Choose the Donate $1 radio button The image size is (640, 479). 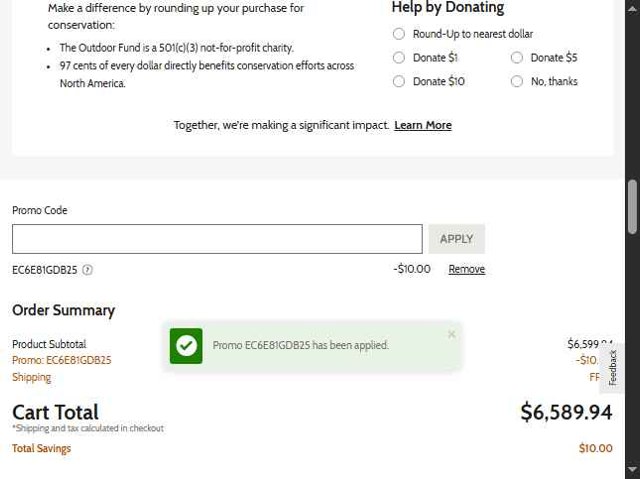399,58
